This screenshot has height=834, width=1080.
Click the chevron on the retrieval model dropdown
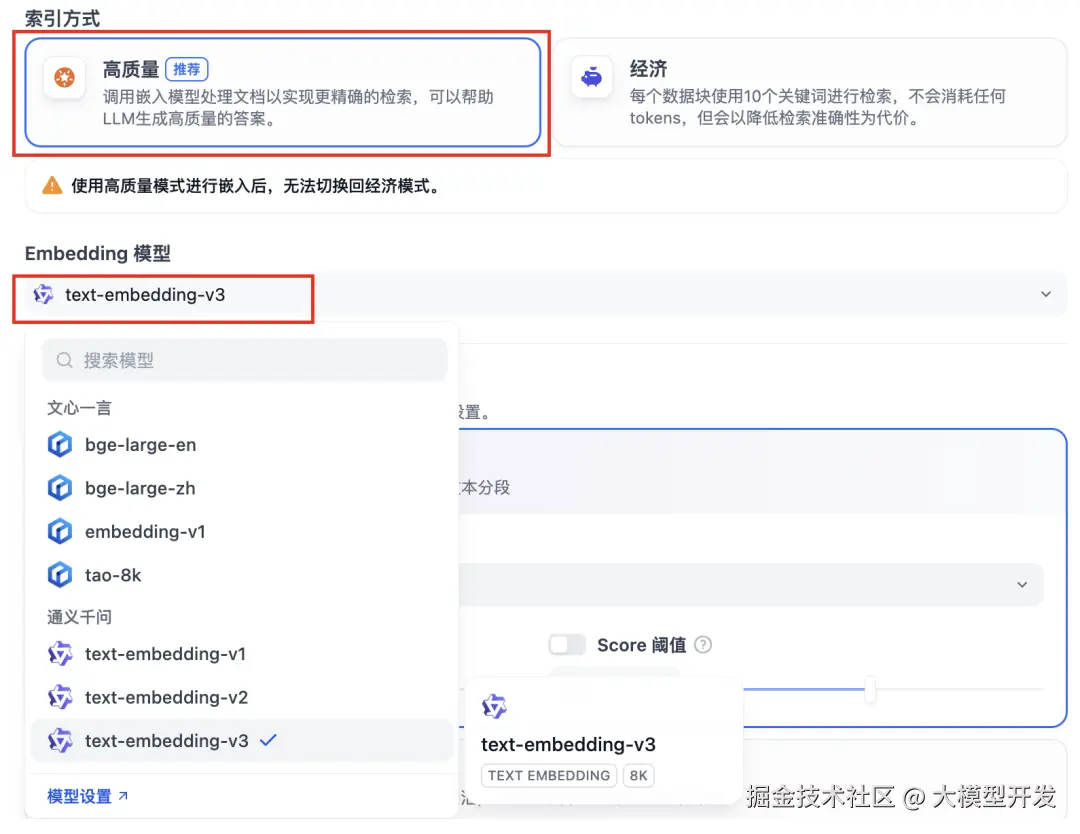pyautogui.click(x=1022, y=585)
